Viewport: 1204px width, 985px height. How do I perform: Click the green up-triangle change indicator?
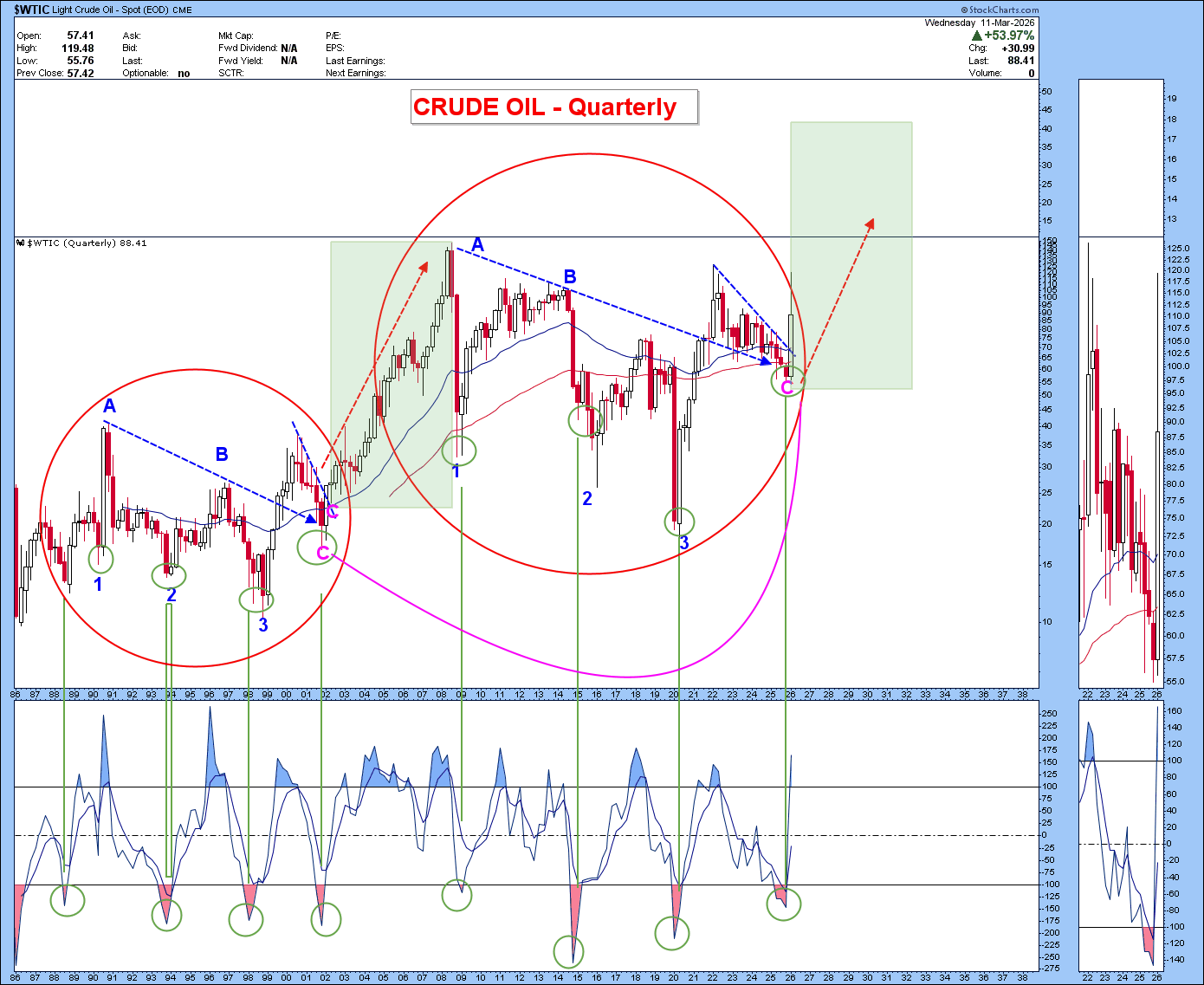tap(976, 36)
